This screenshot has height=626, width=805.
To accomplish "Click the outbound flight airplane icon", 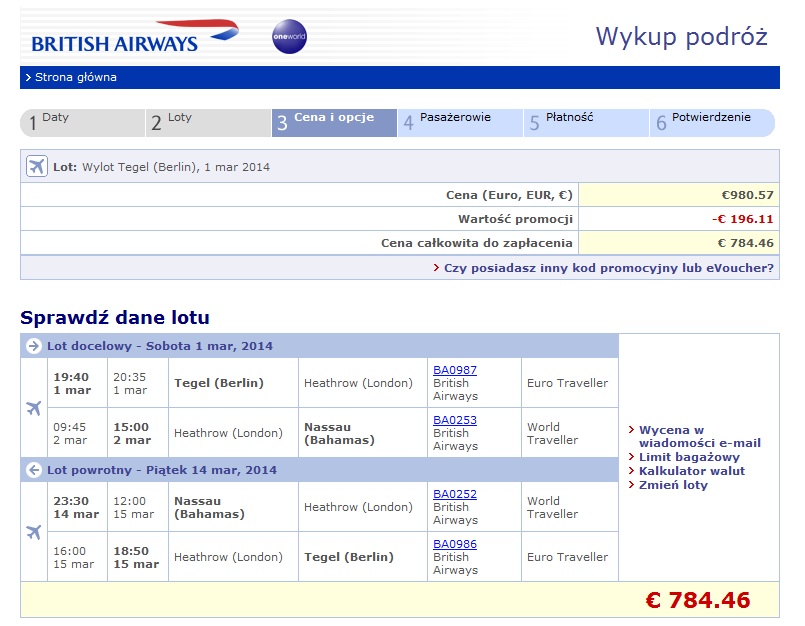I will click(x=34, y=408).
